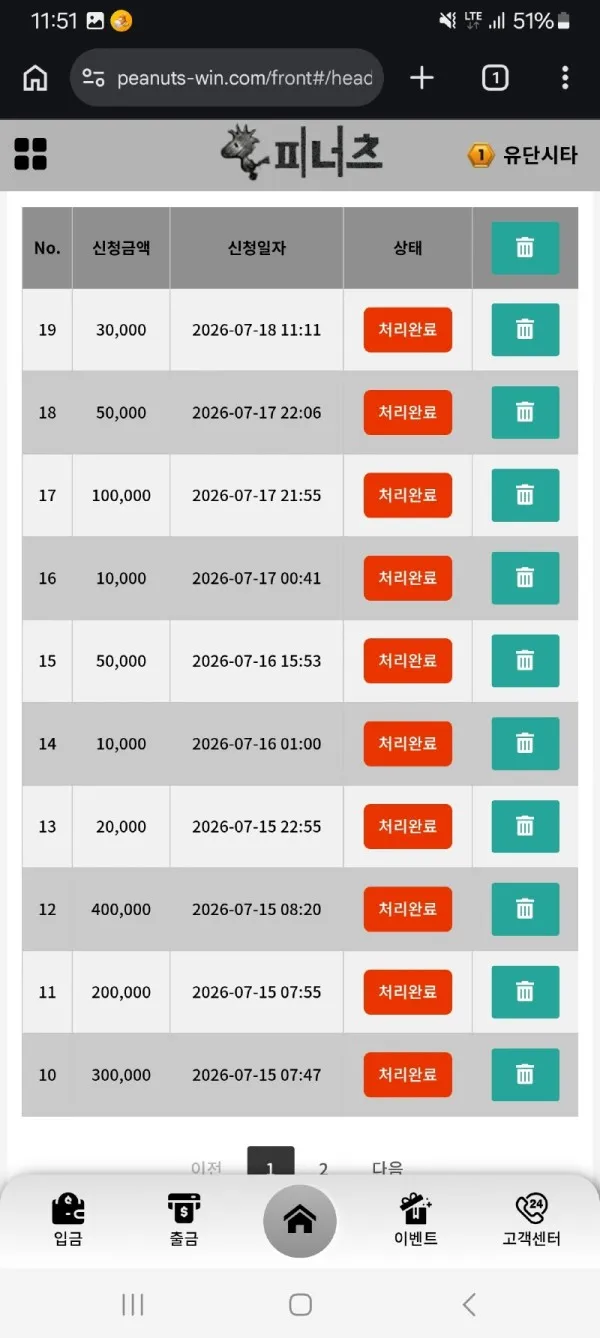Open the 고객센터 24-hour support icon
600x1338 pixels.
(x=531, y=1209)
